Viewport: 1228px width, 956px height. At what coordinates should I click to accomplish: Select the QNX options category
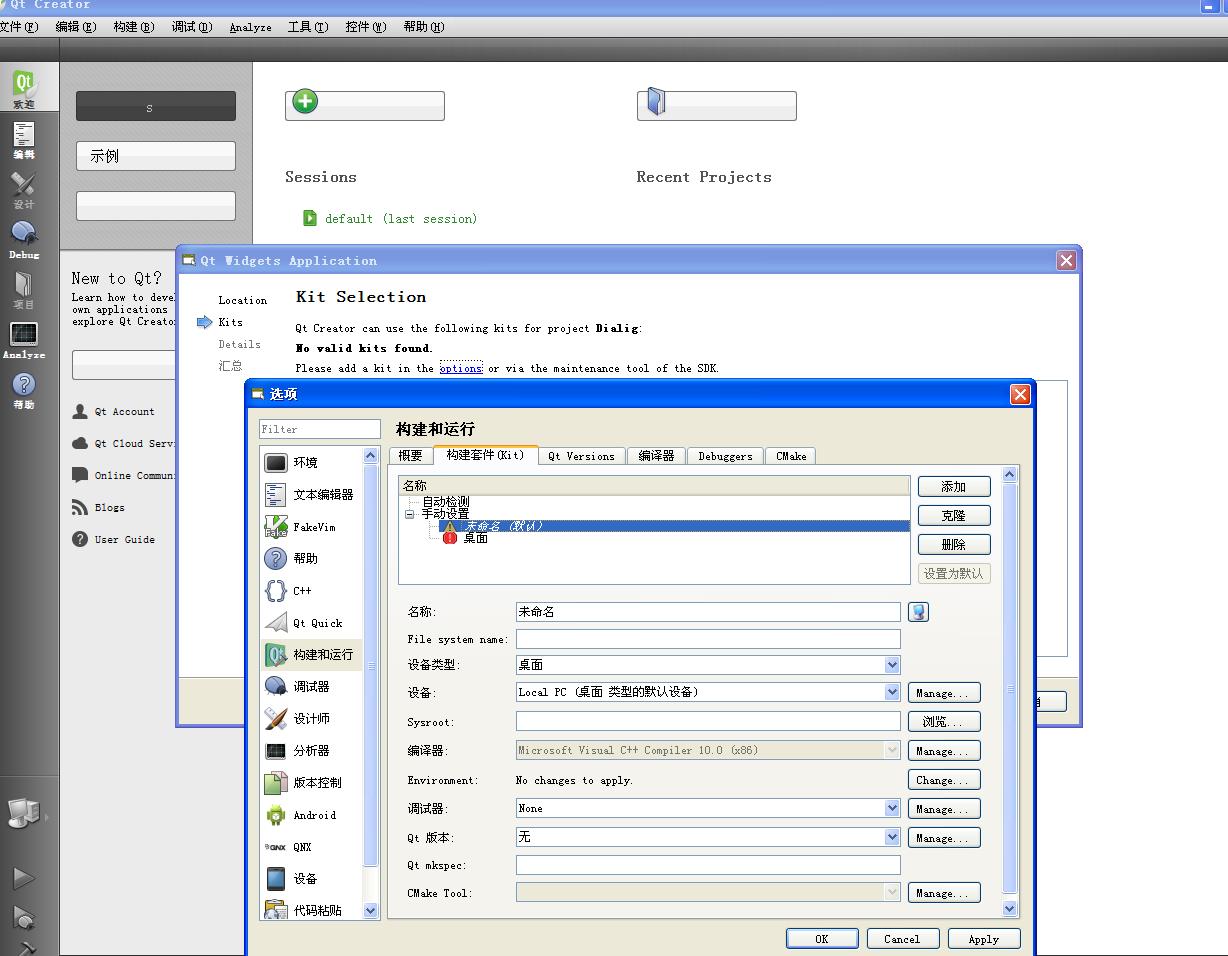[311, 847]
